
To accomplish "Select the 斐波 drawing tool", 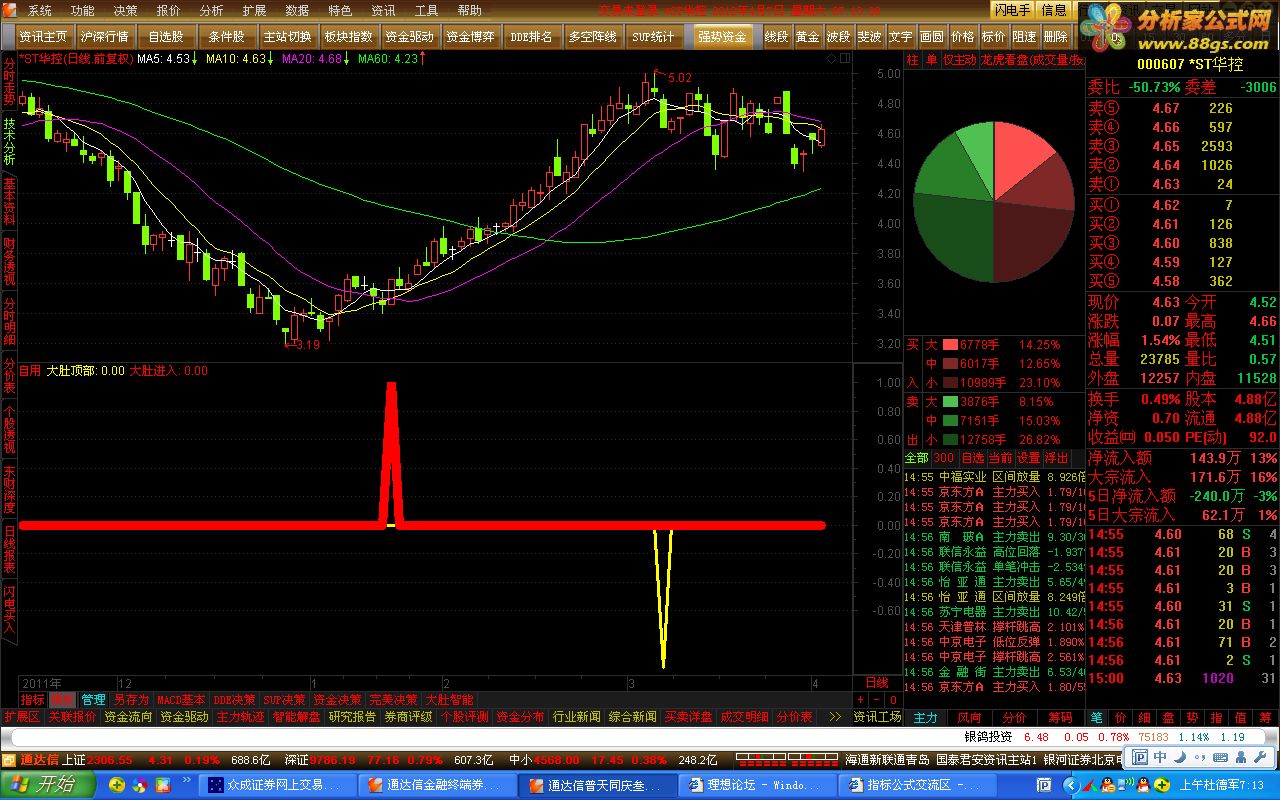I will tap(870, 37).
